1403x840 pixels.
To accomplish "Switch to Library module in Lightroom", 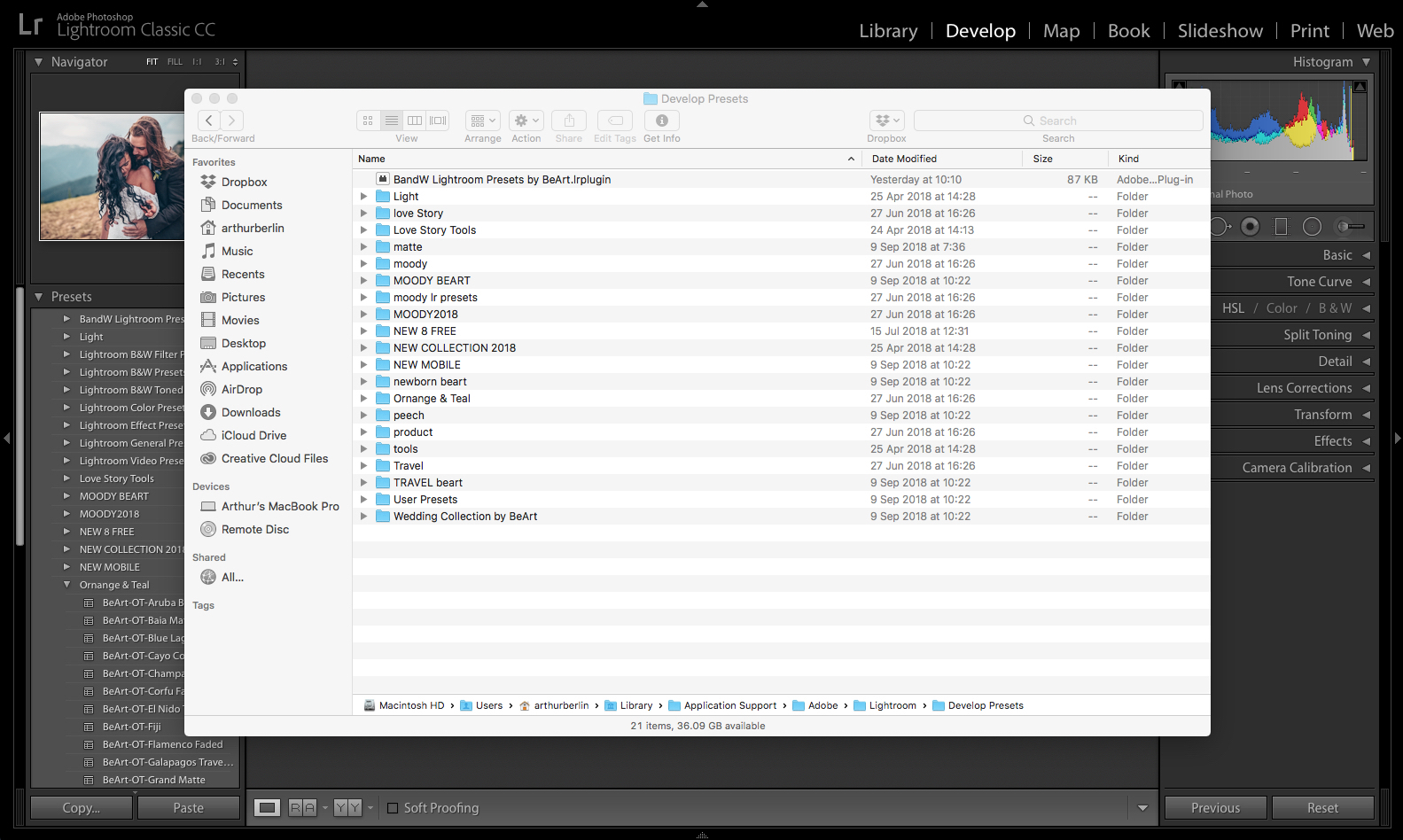I will pyautogui.click(x=888, y=31).
